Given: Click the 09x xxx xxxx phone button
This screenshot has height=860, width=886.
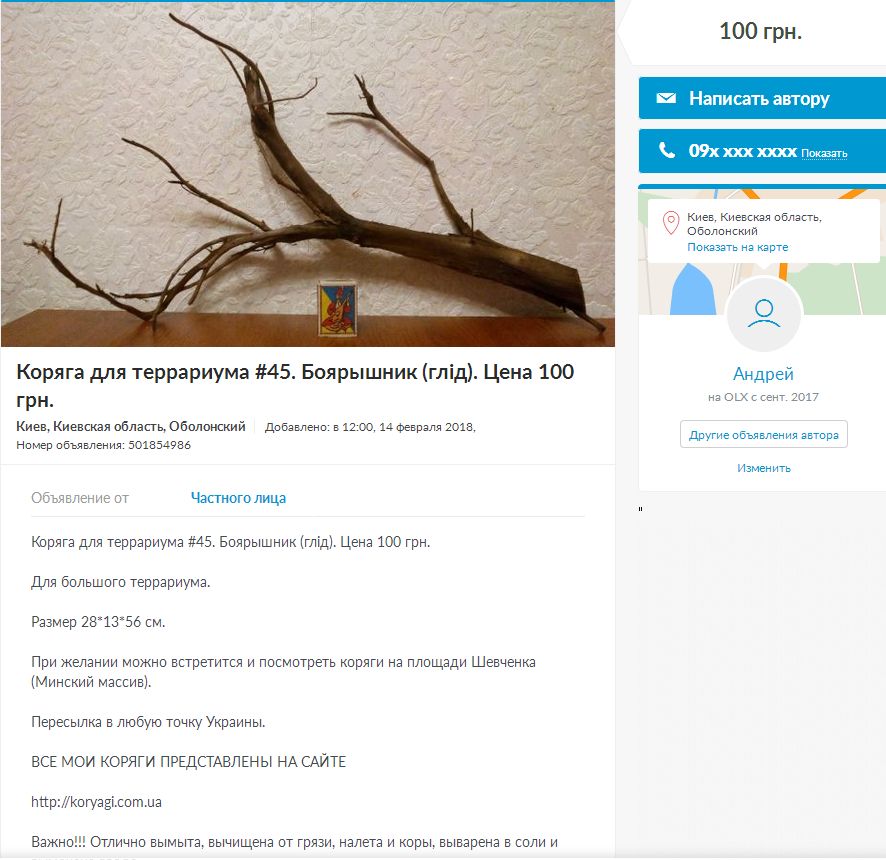Looking at the screenshot, I should (x=762, y=151).
